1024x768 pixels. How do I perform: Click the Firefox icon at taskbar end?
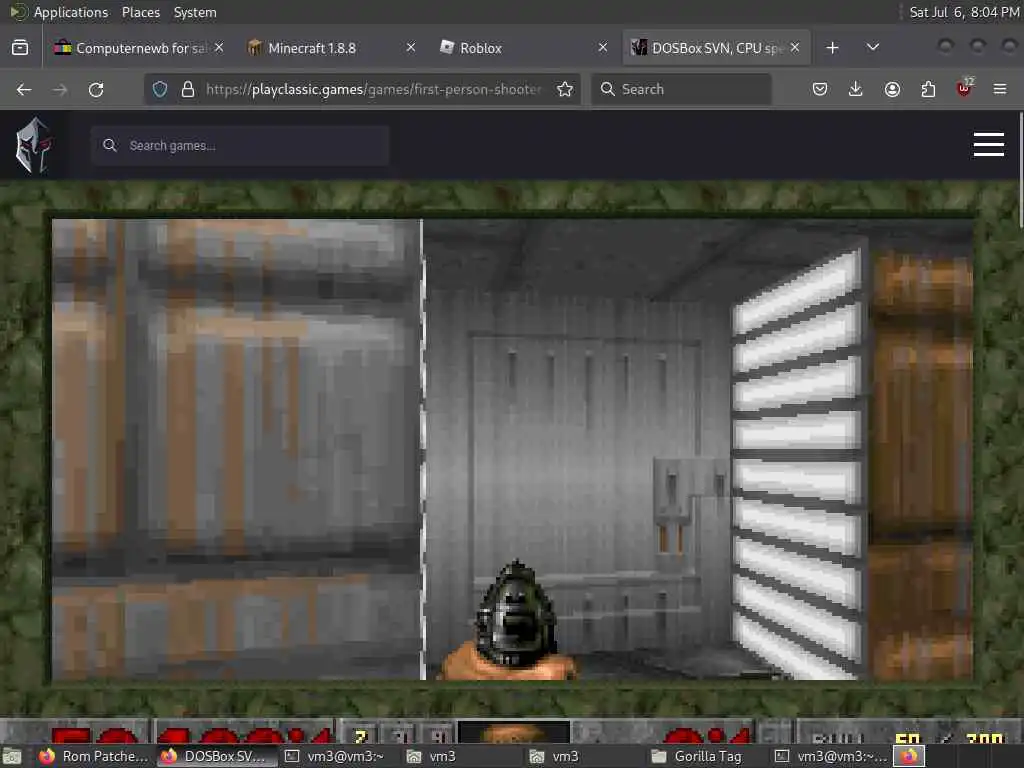point(909,756)
